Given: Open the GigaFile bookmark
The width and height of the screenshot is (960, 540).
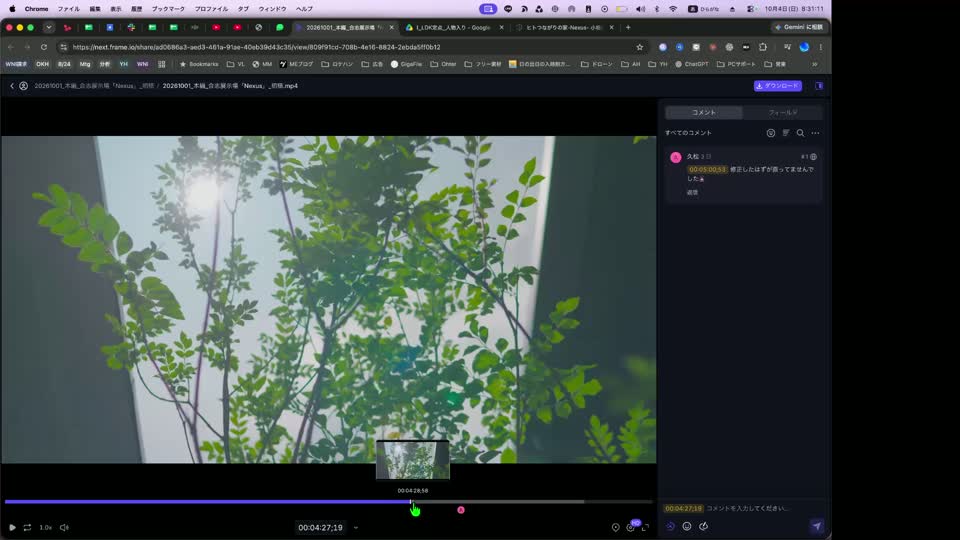Looking at the screenshot, I should click(407, 64).
